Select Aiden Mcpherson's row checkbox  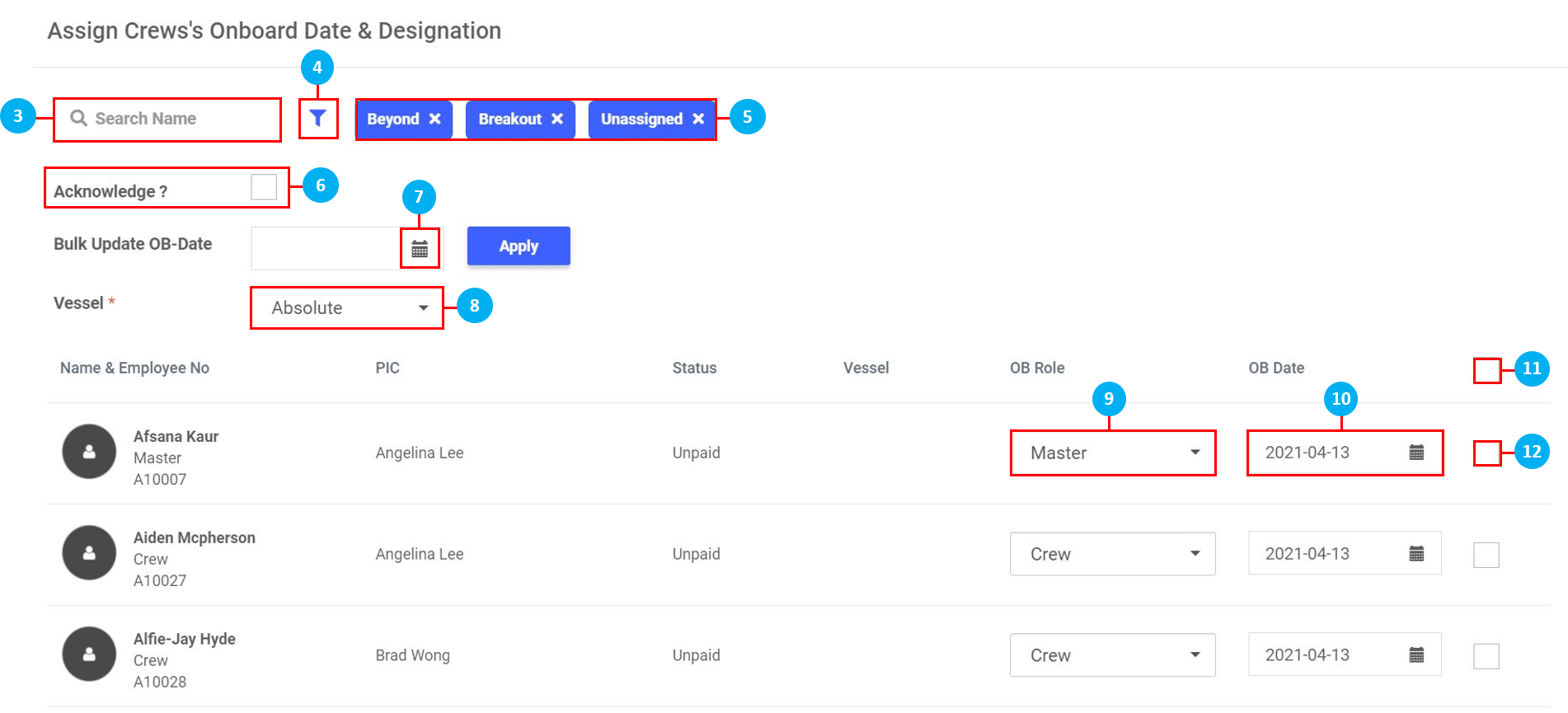[1486, 555]
